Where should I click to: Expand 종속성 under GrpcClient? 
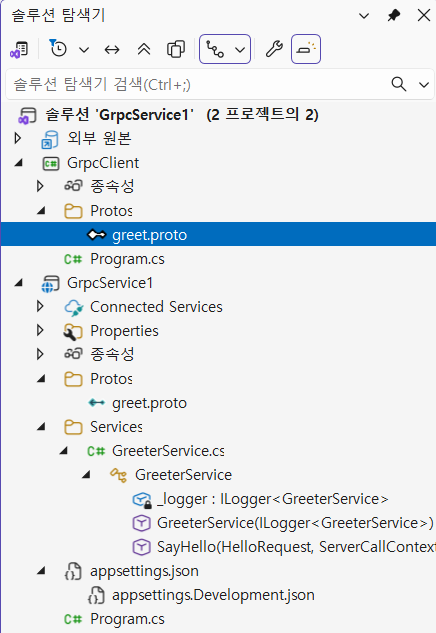[x=40, y=186]
